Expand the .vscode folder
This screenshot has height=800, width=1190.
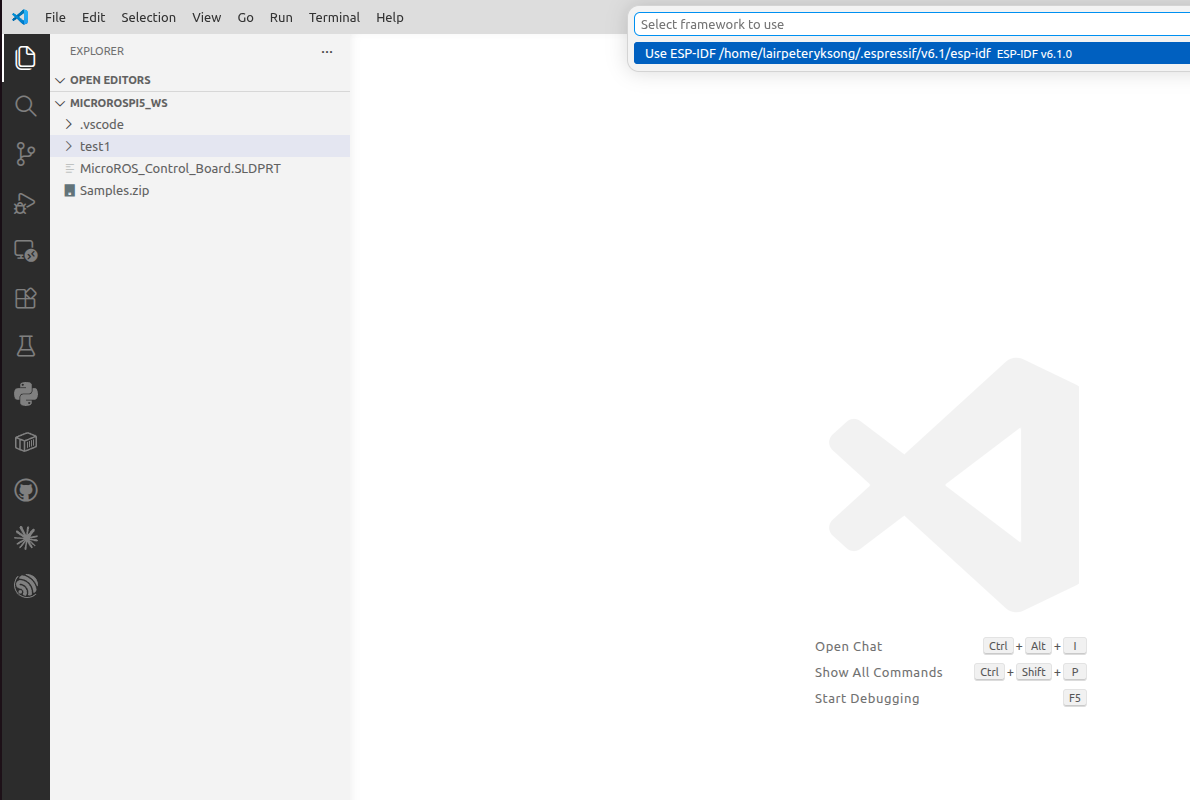pyautogui.click(x=200, y=124)
